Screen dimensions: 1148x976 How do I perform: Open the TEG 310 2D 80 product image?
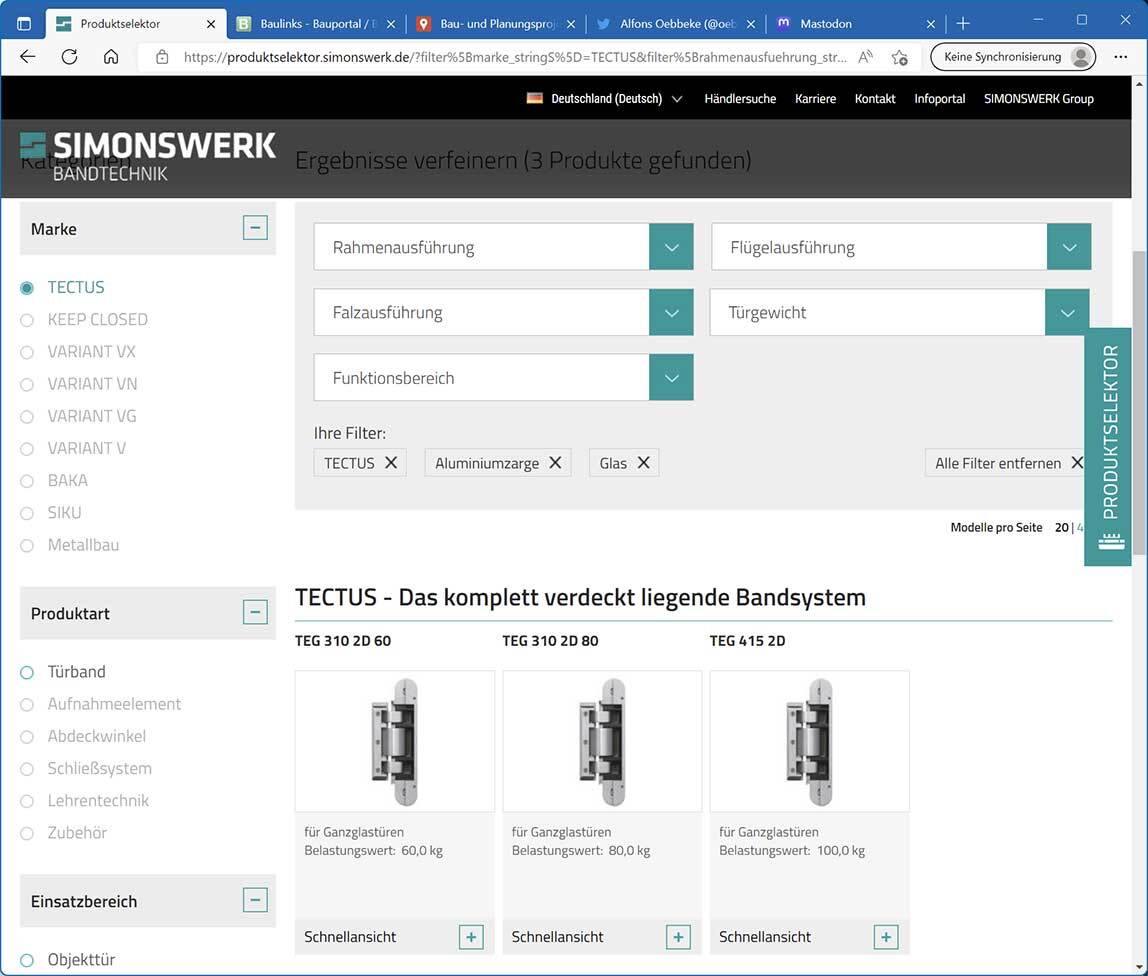(602, 741)
